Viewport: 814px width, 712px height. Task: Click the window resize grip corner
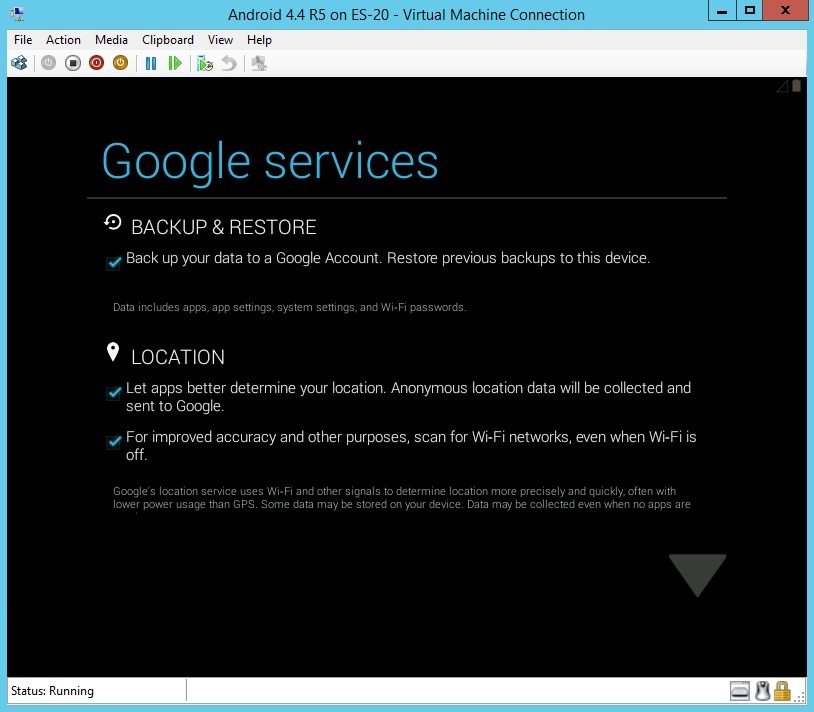799,697
